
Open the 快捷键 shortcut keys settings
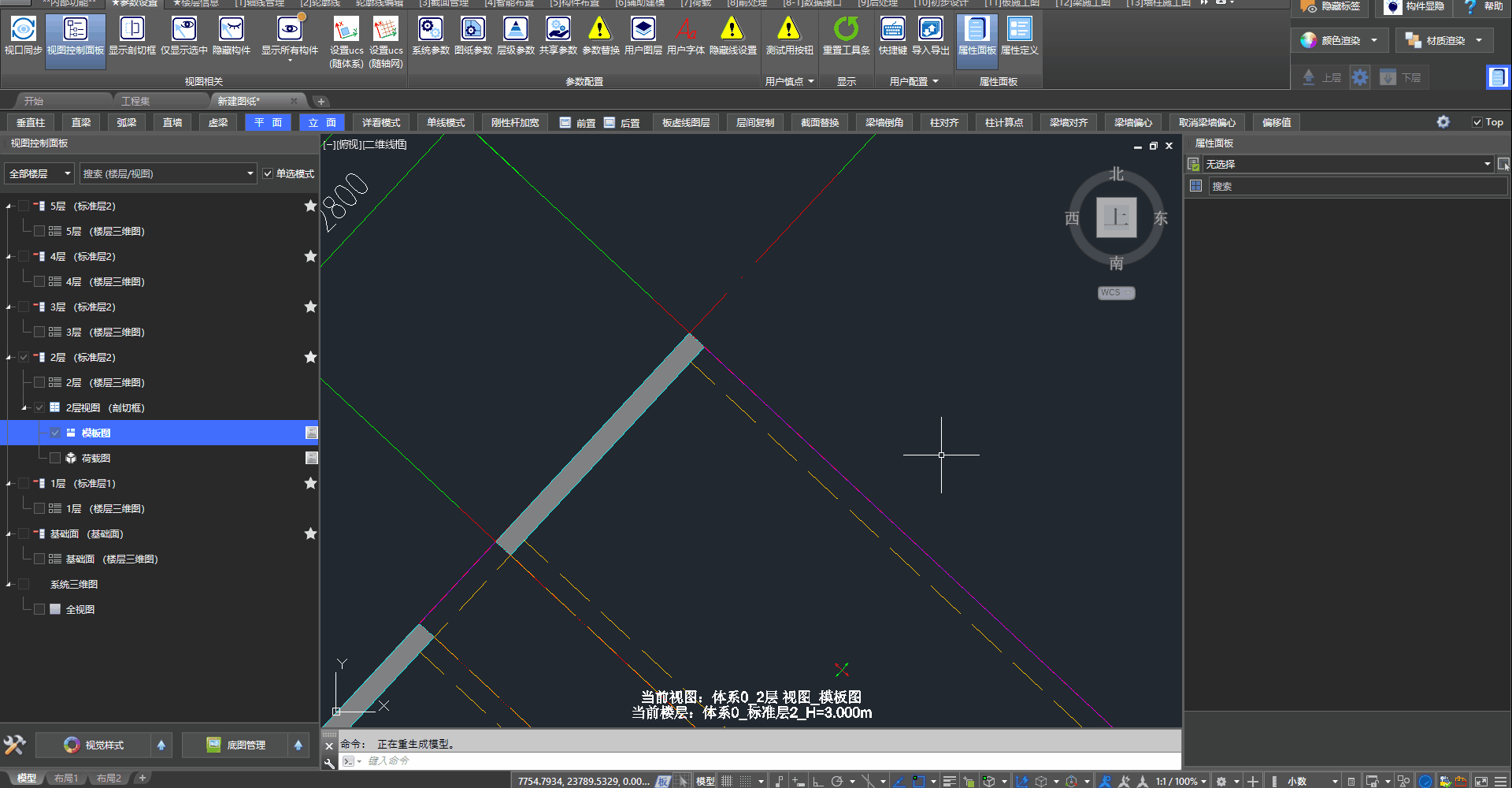tap(892, 35)
